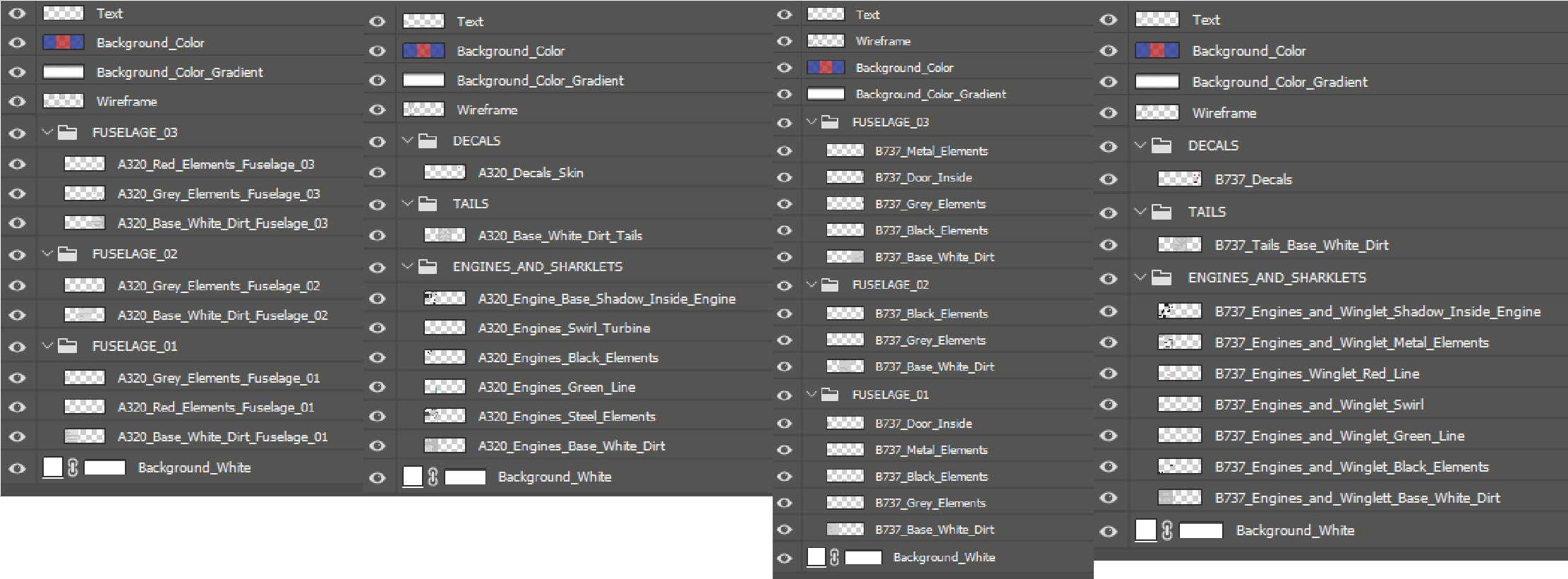
Task: Click the folder icon of A320 FUSELAGE_02 group
Action: click(67, 253)
